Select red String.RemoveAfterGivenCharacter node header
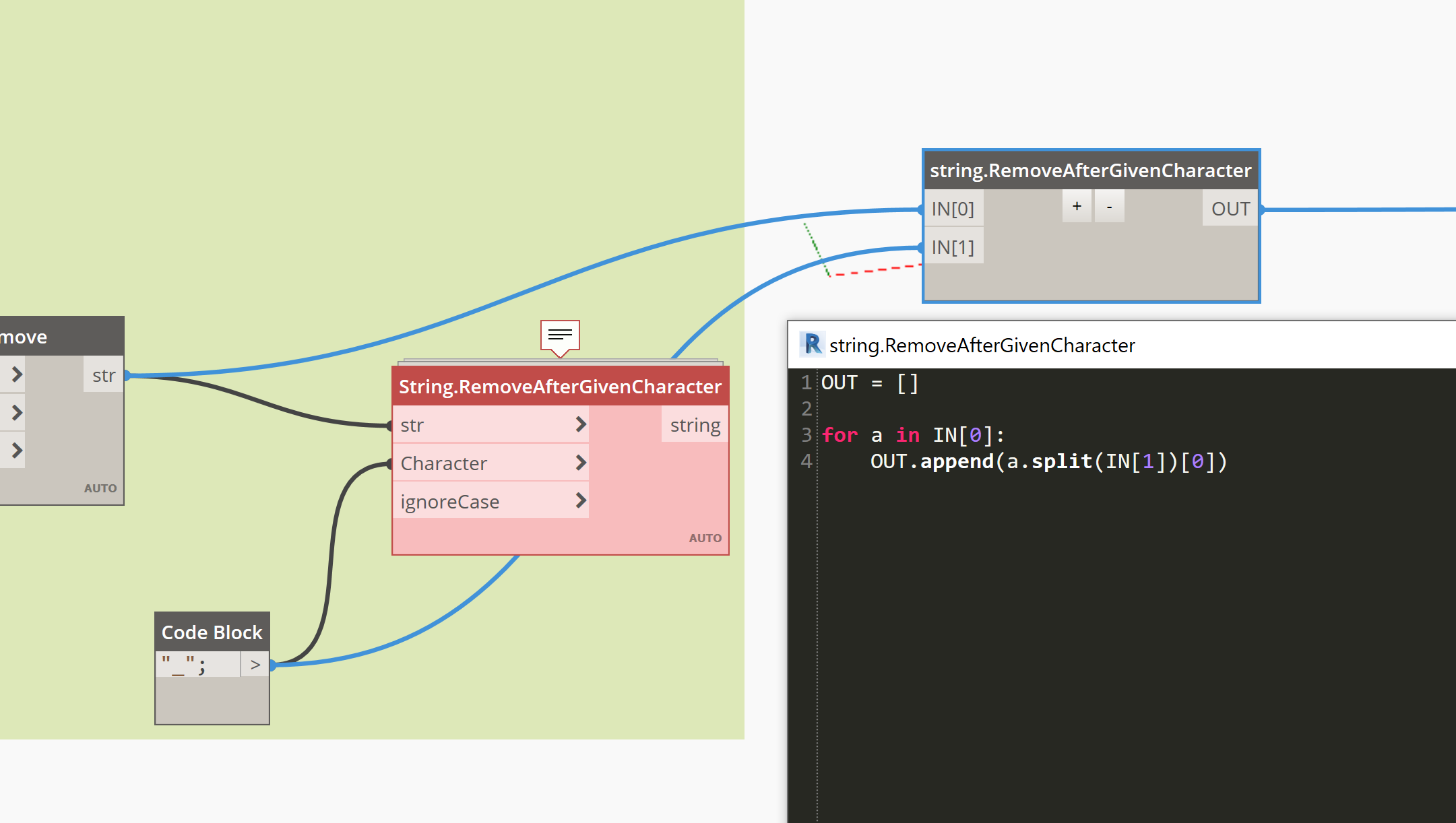This screenshot has height=823, width=1456. tap(560, 387)
